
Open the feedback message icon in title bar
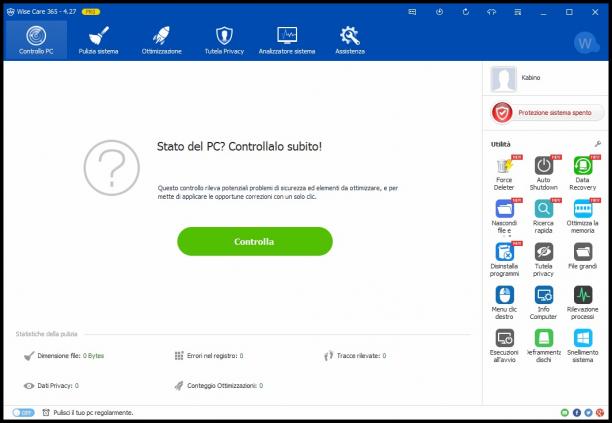click(x=412, y=12)
